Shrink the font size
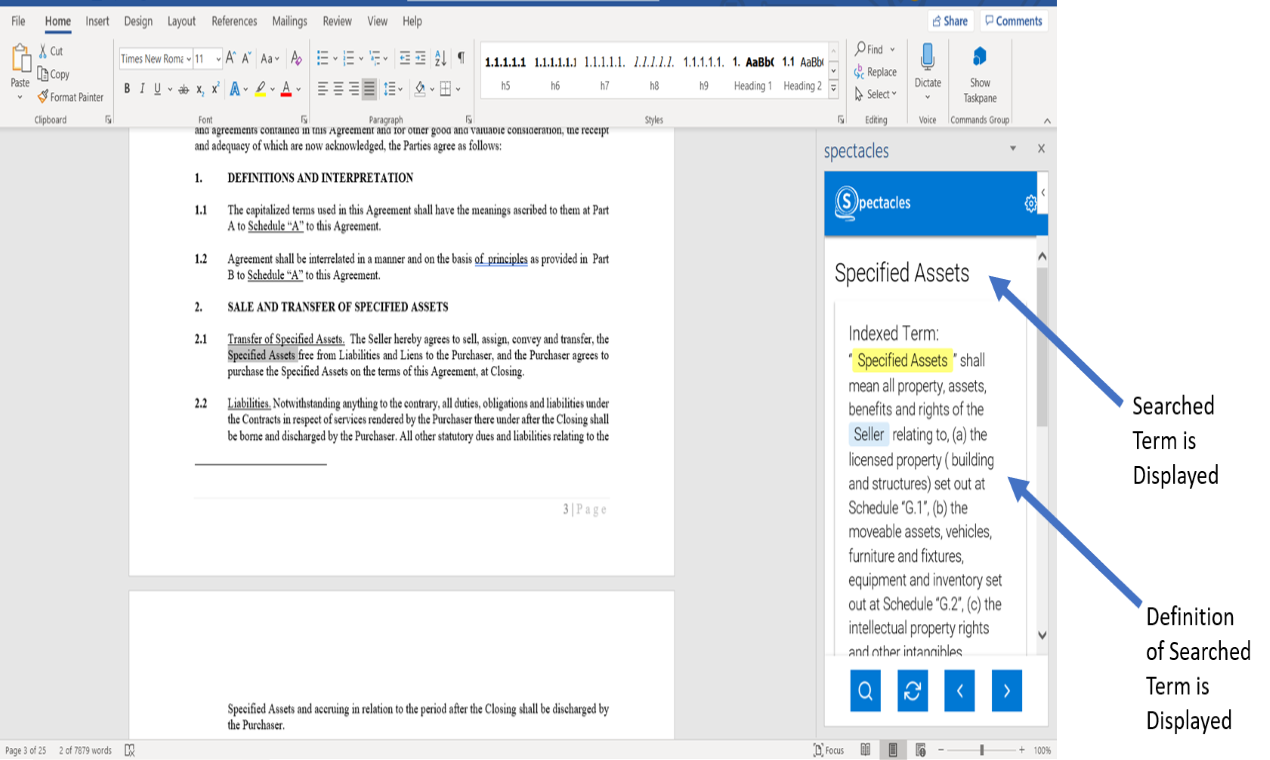 [247, 58]
